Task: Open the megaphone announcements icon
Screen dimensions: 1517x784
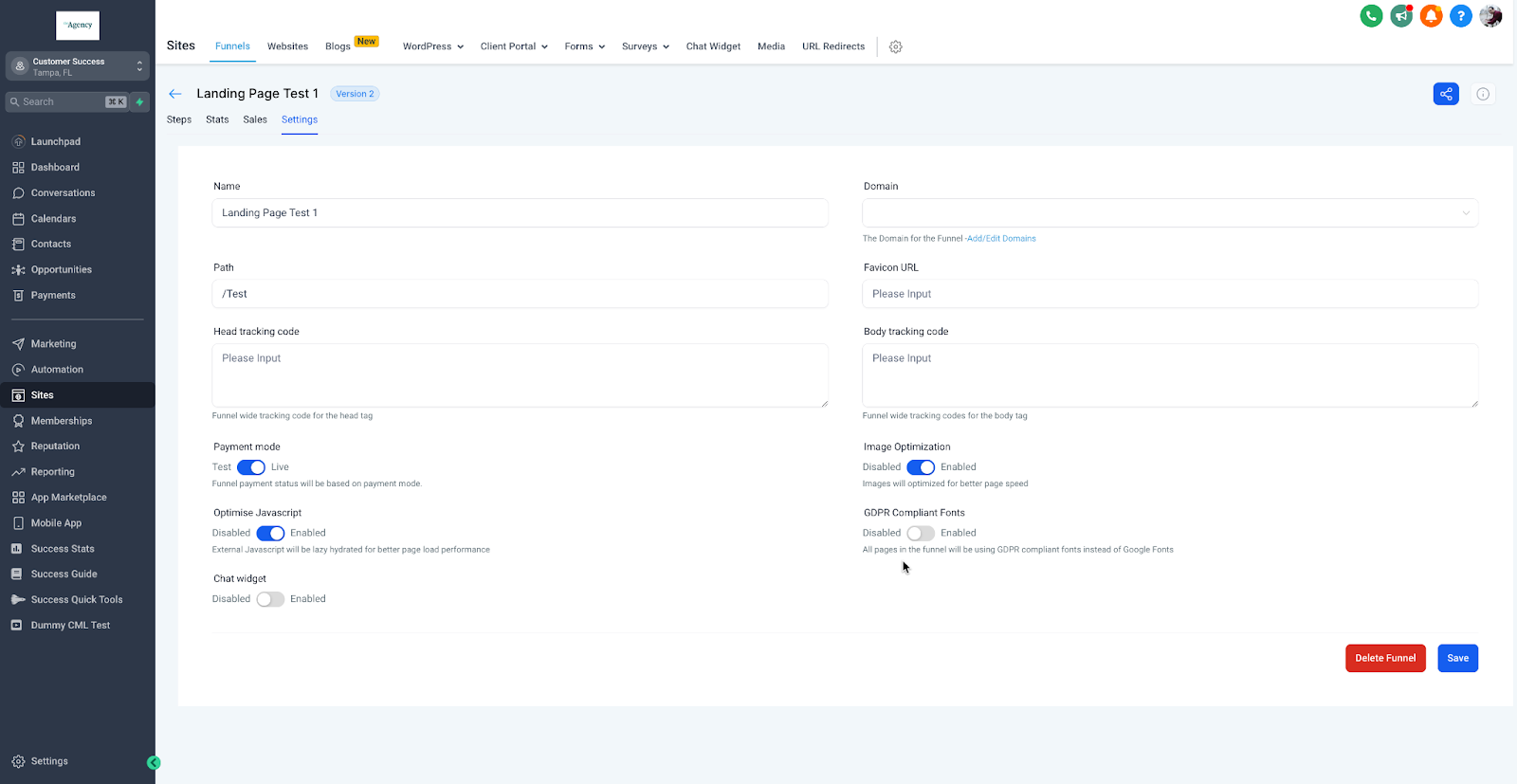Action: (1401, 16)
